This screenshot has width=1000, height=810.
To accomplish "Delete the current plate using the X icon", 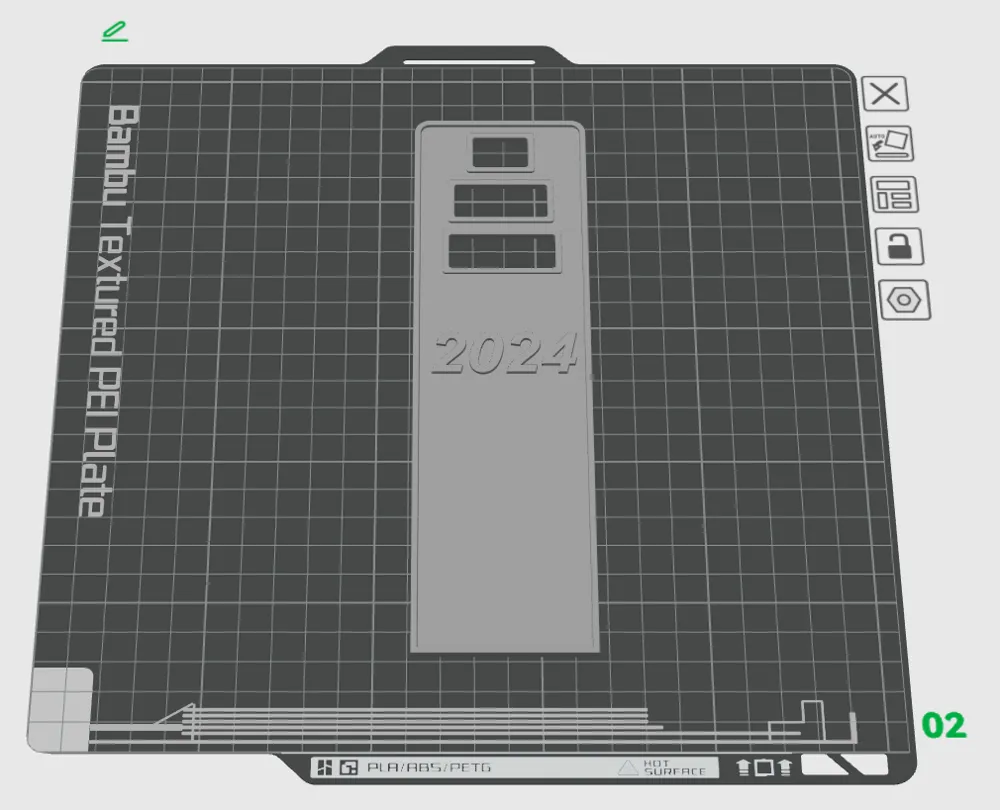I will pyautogui.click(x=886, y=95).
